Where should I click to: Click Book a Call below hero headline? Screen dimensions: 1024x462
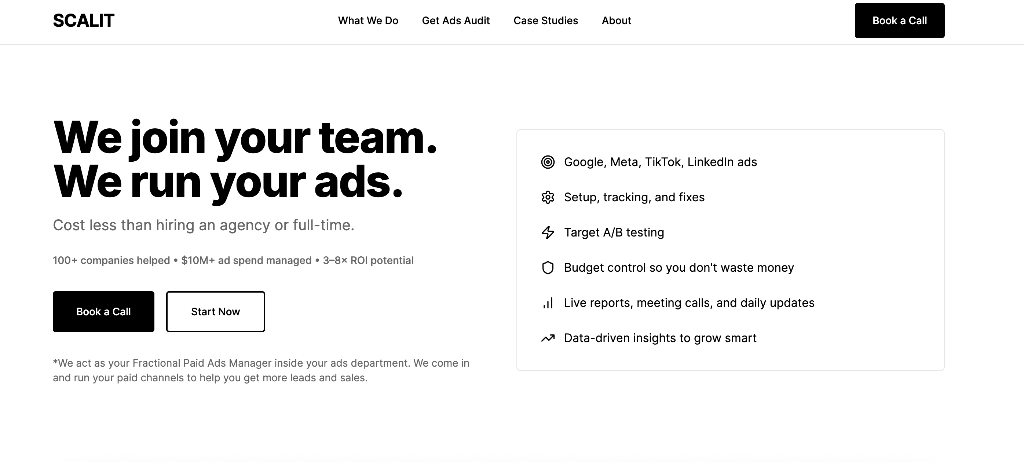click(103, 312)
